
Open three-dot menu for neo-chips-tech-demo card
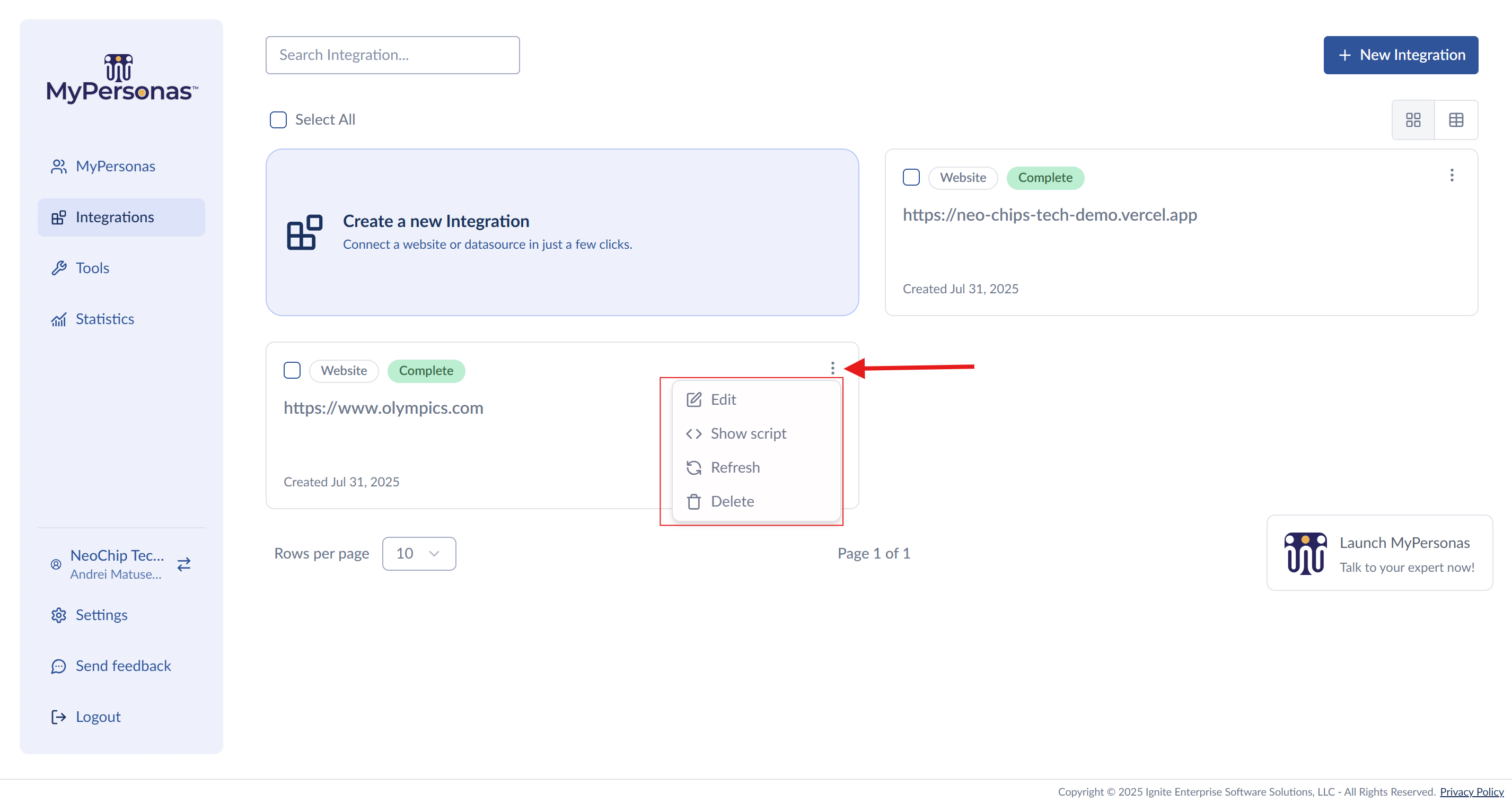[1452, 176]
